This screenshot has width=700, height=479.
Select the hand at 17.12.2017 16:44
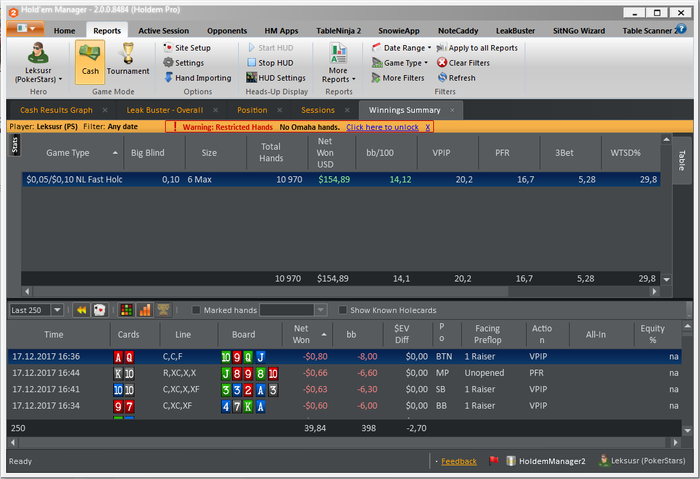pyautogui.click(x=344, y=373)
